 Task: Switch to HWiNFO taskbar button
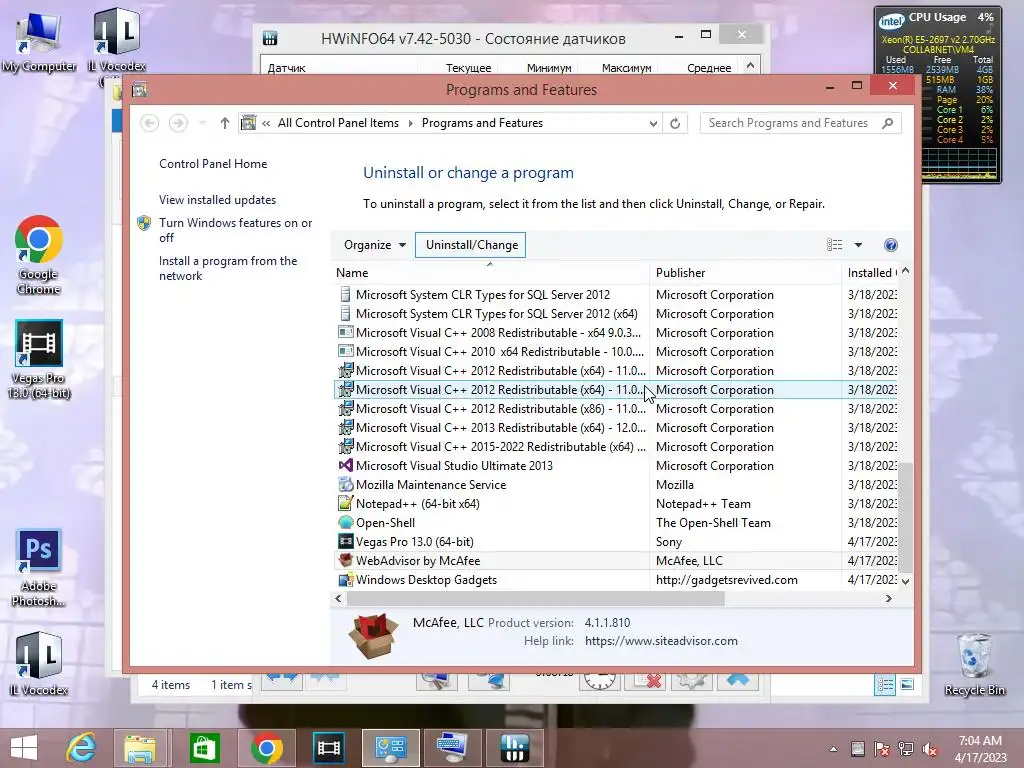(x=515, y=748)
